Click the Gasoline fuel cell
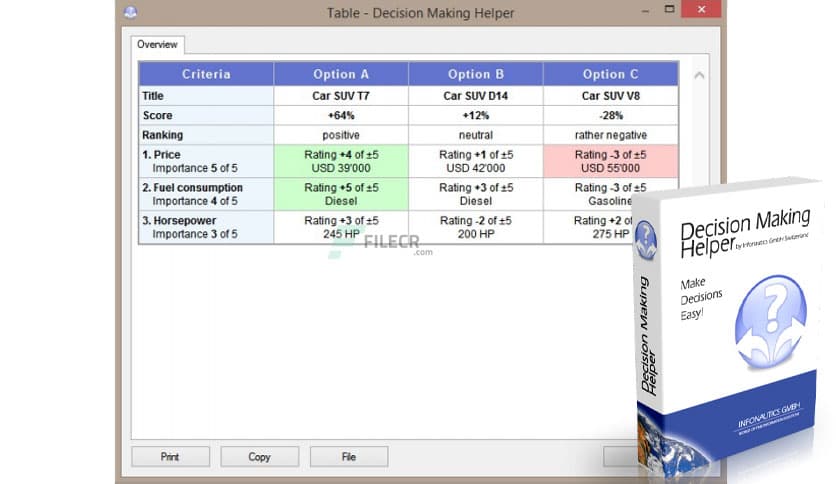836x484 pixels. point(610,195)
